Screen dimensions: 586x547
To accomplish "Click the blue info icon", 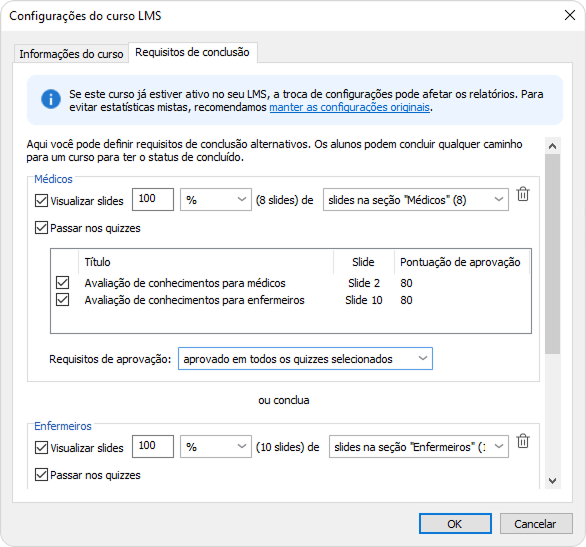I will (x=51, y=99).
